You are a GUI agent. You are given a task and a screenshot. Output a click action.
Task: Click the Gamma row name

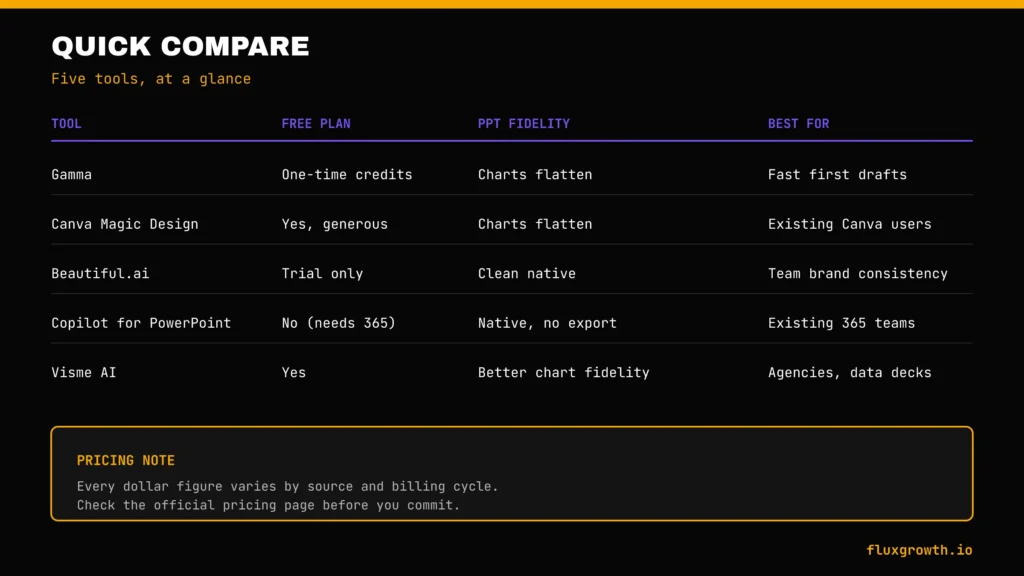coord(72,174)
